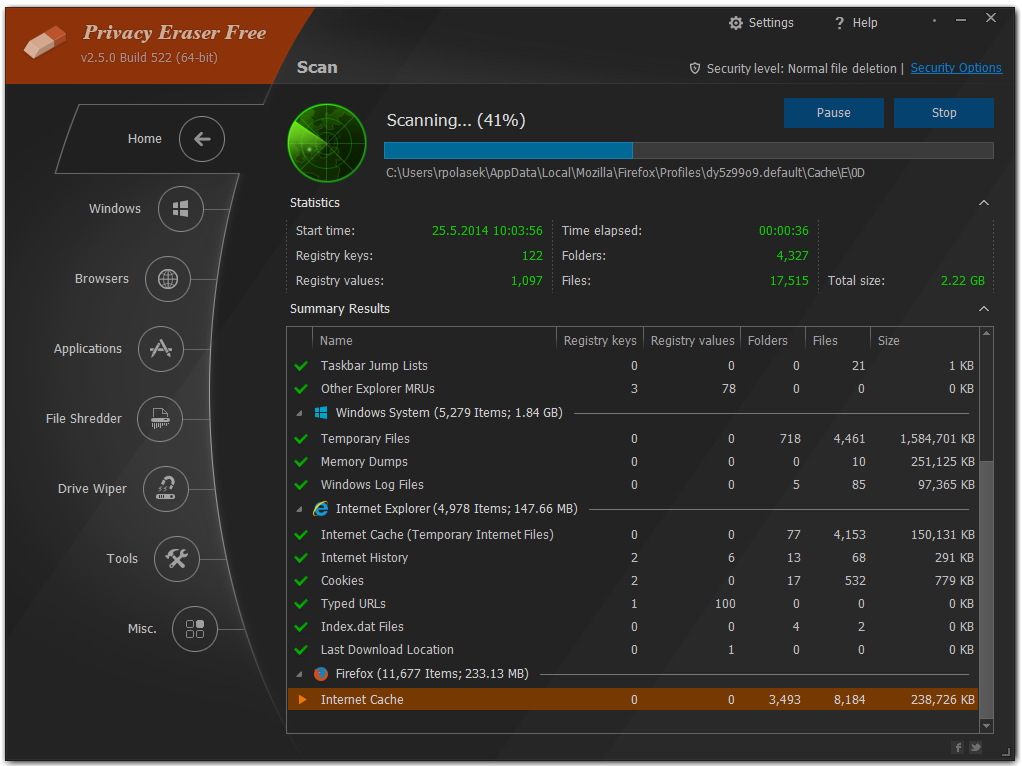Image resolution: width=1022 pixels, height=766 pixels.
Task: Collapse the Statistics section
Action: (984, 203)
